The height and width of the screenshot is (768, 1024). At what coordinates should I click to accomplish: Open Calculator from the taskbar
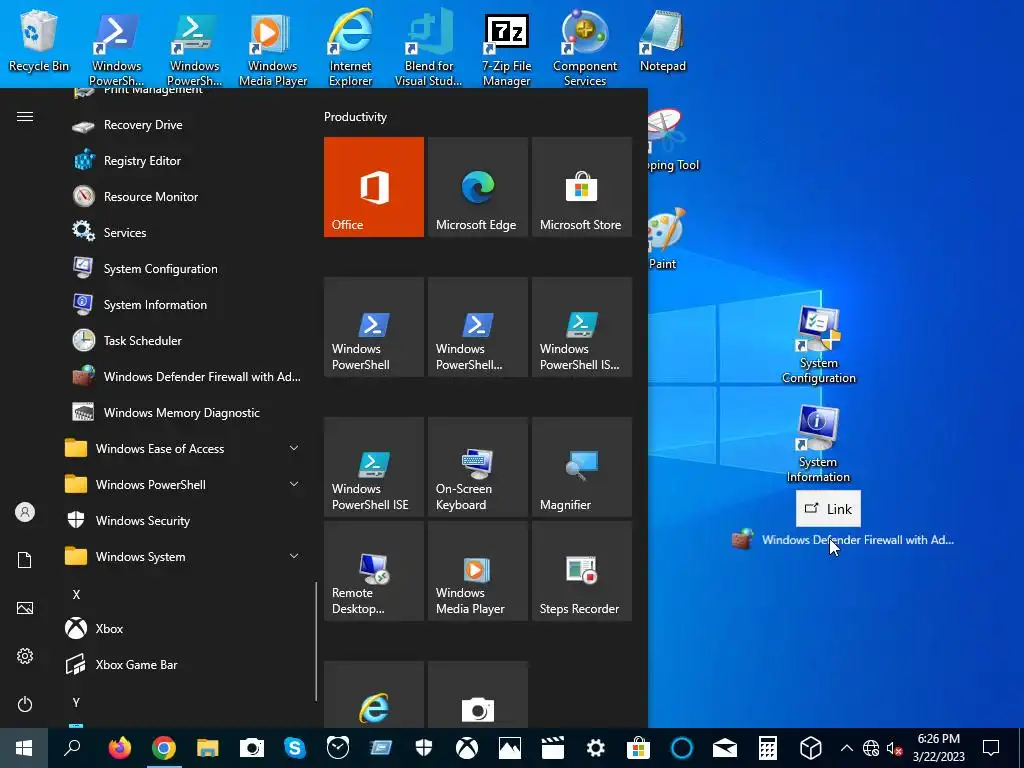point(767,748)
